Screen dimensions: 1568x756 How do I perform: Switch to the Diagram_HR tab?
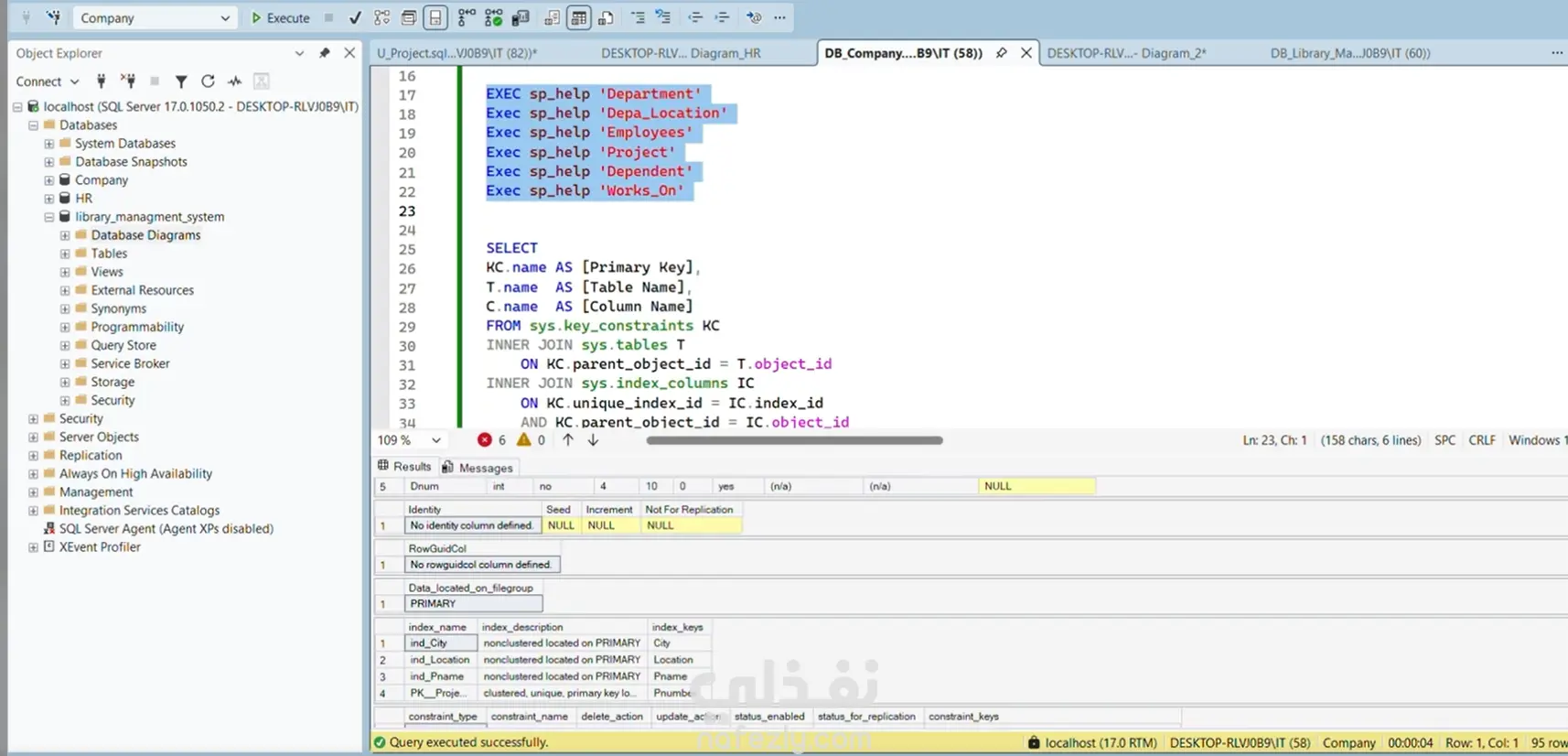(x=681, y=53)
